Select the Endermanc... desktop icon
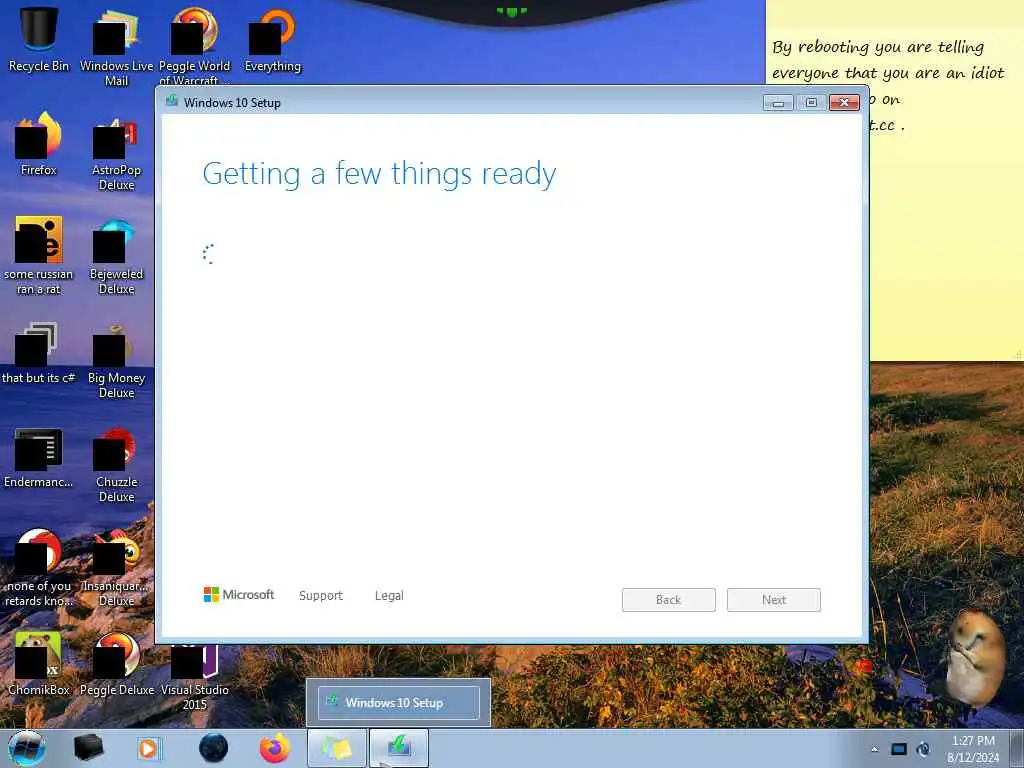Screen dimensions: 1024x768 click(x=39, y=457)
